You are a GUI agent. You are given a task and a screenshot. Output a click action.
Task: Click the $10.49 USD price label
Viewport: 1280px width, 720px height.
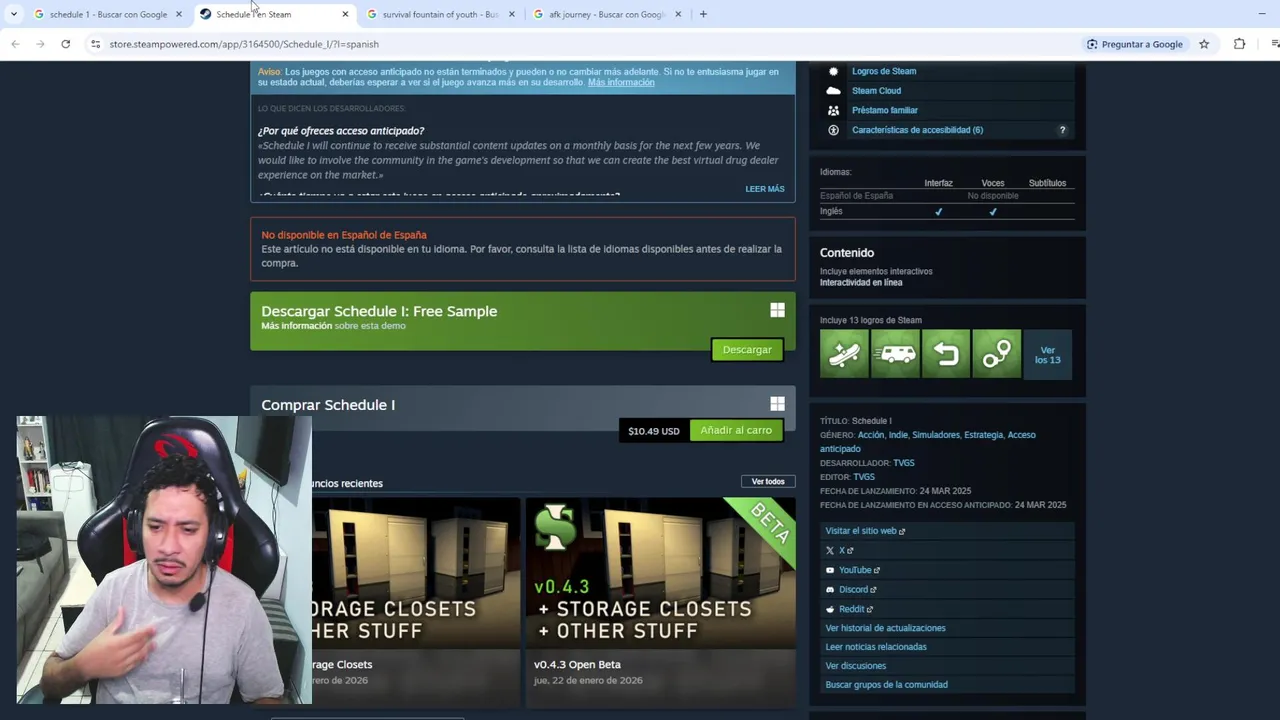coord(654,431)
